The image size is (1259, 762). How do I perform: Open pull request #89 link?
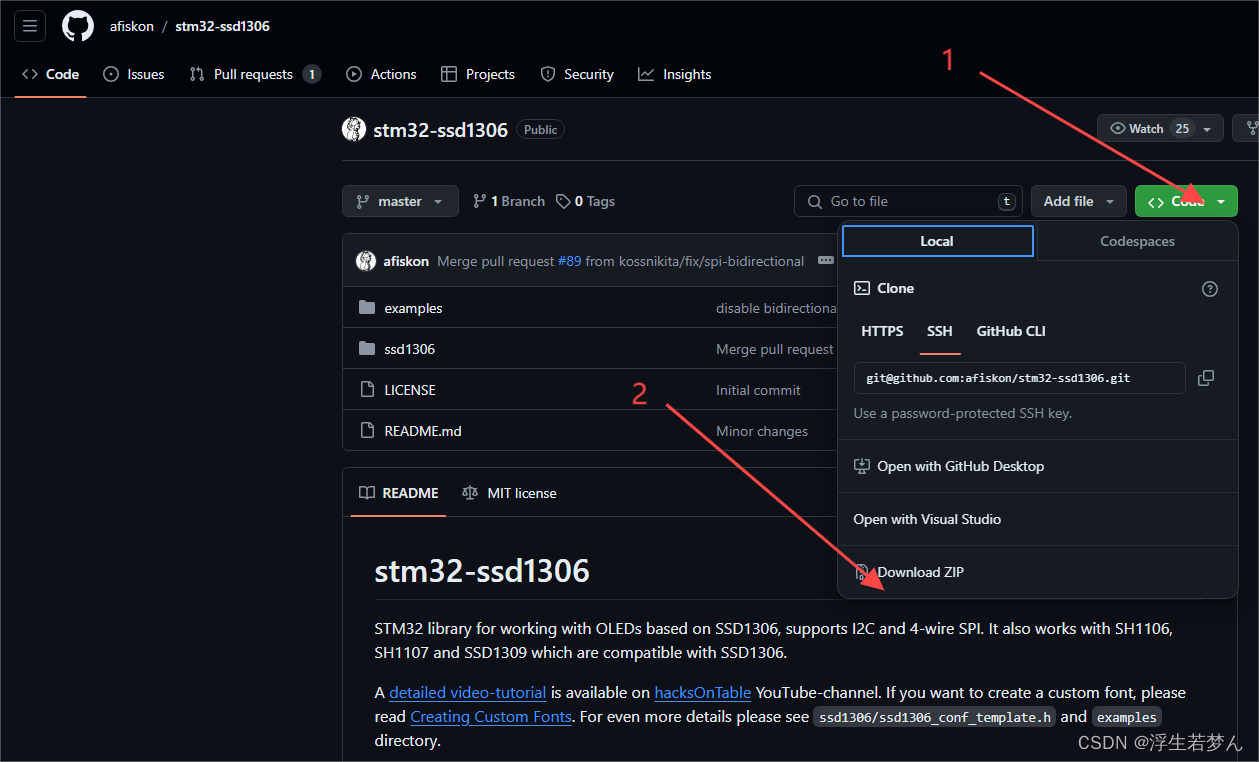(x=569, y=261)
